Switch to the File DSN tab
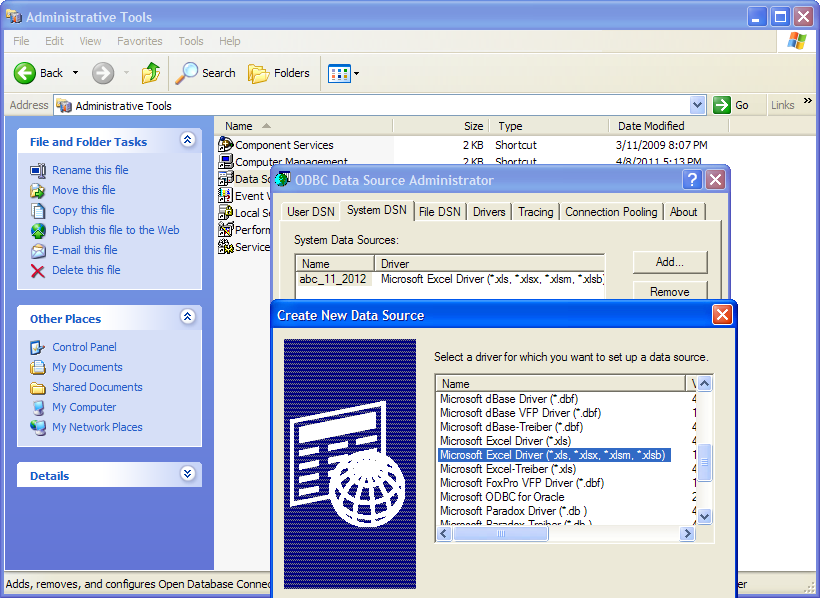Image resolution: width=820 pixels, height=598 pixels. click(x=440, y=212)
